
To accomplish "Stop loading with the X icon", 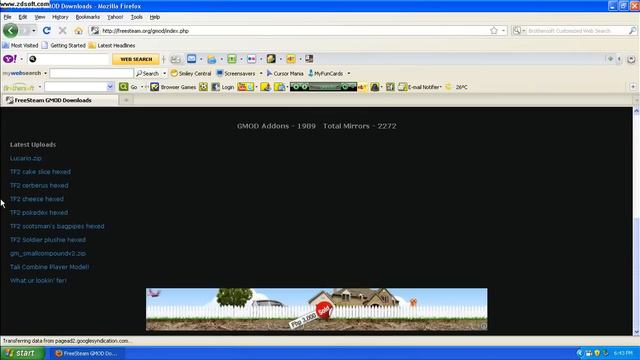I will pos(62,31).
